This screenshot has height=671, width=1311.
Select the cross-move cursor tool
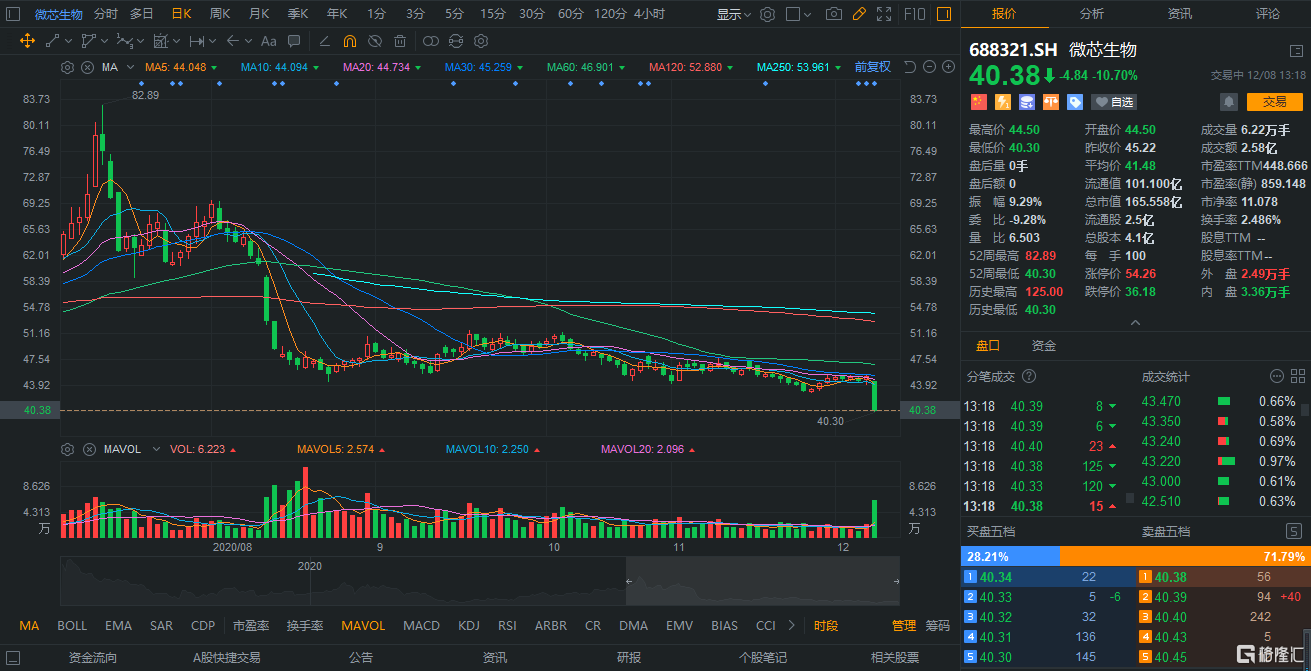(27, 41)
